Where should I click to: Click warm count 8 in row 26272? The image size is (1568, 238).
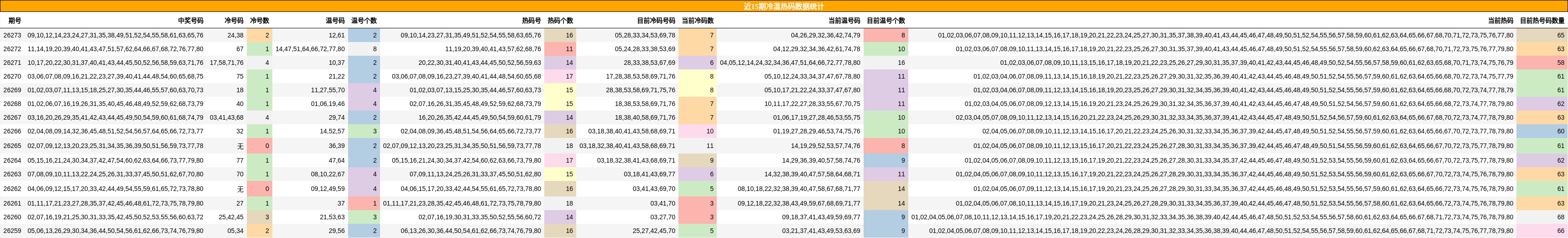coord(364,49)
